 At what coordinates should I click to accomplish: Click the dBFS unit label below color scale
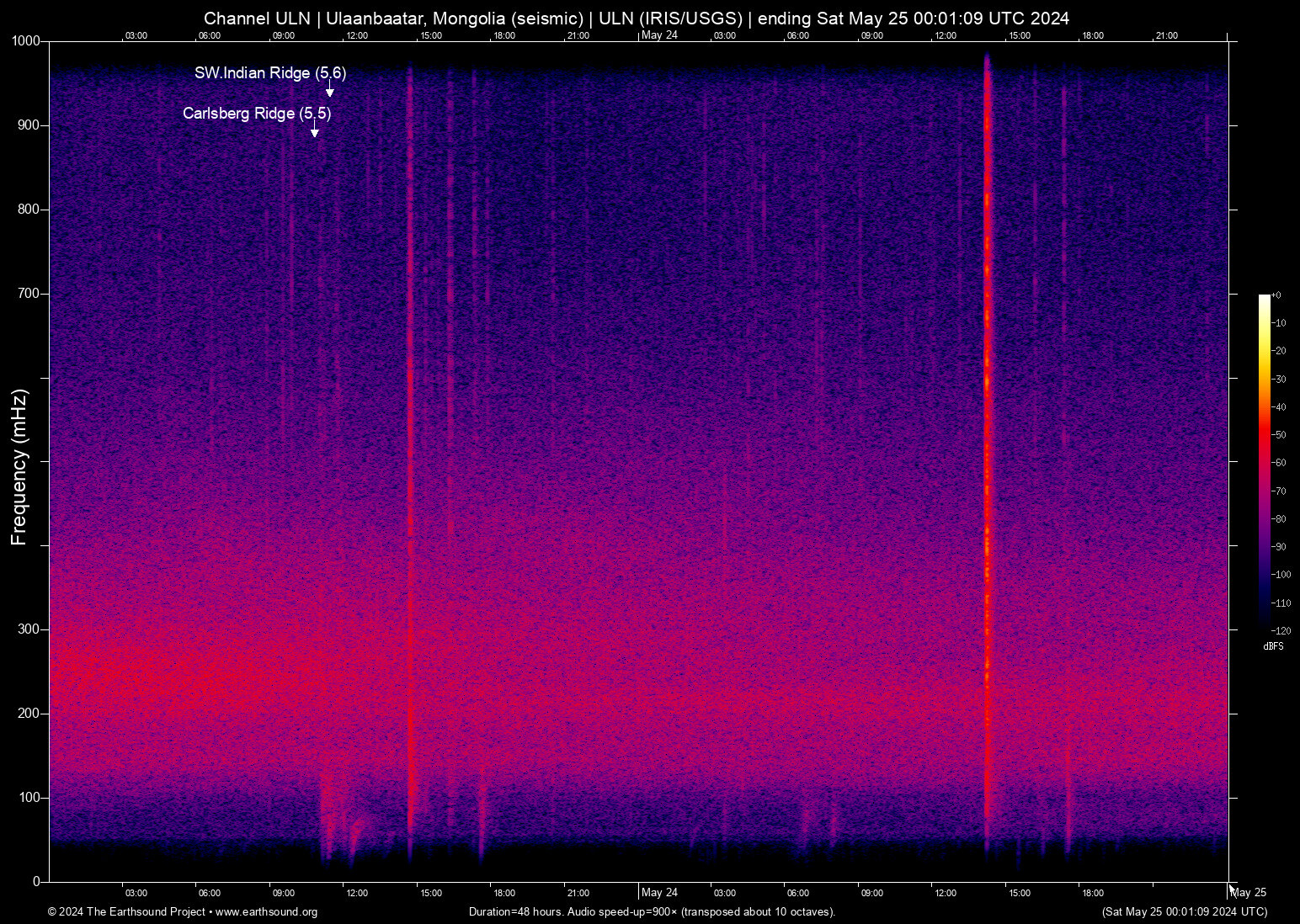1273,646
